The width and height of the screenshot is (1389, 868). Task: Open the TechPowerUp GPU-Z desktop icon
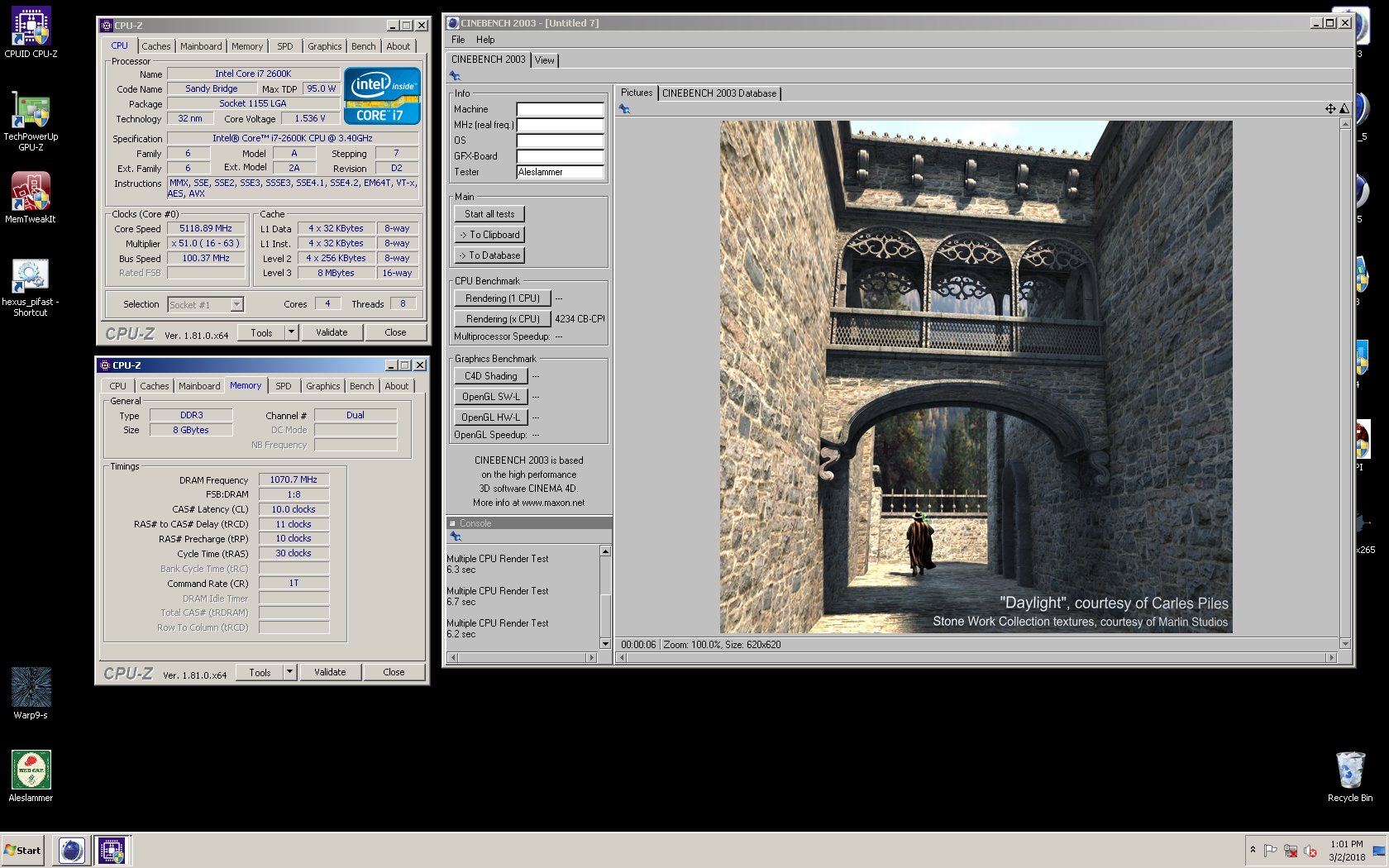click(x=31, y=121)
